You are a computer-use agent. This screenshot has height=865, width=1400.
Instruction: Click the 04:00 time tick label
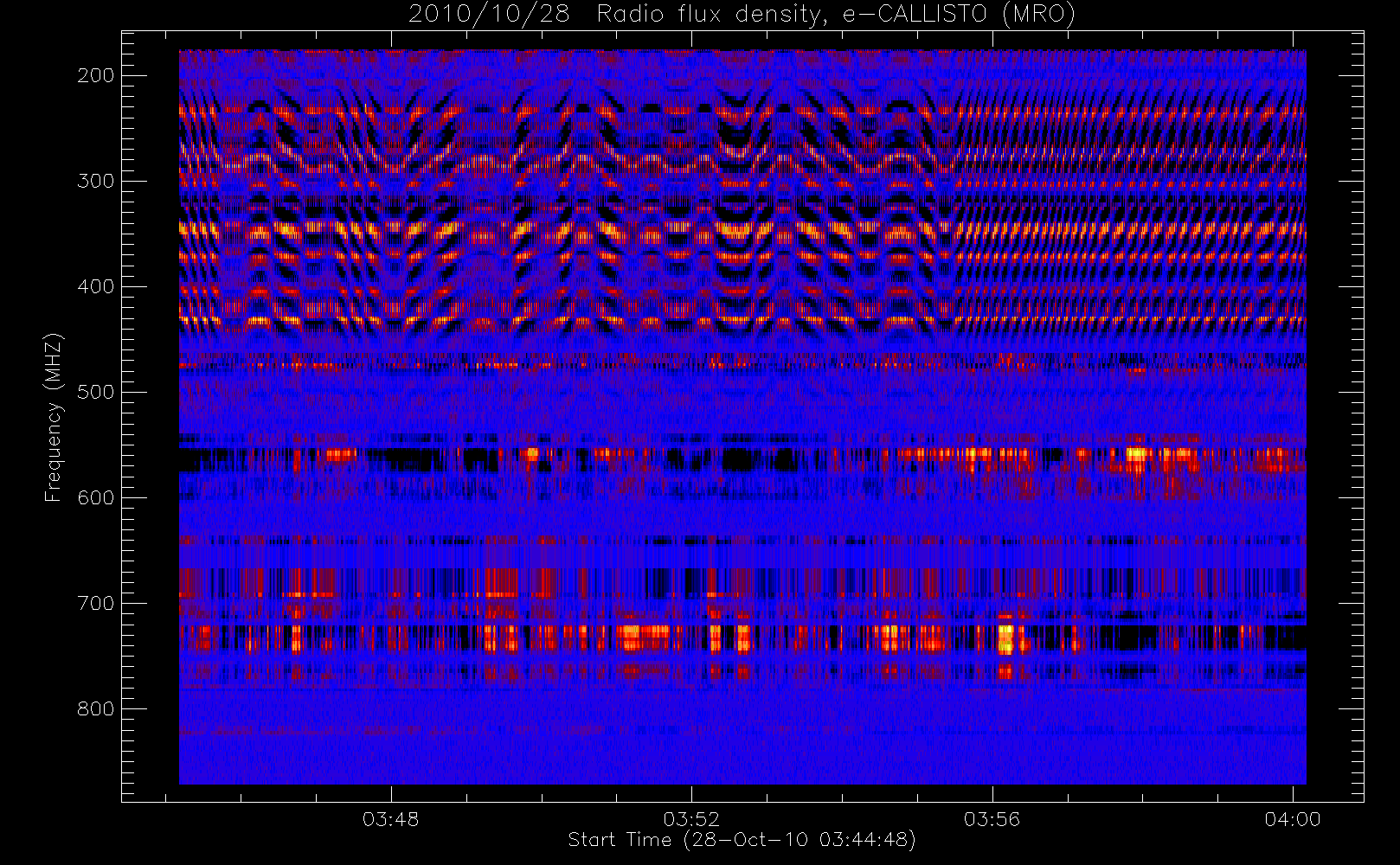pos(1293,819)
